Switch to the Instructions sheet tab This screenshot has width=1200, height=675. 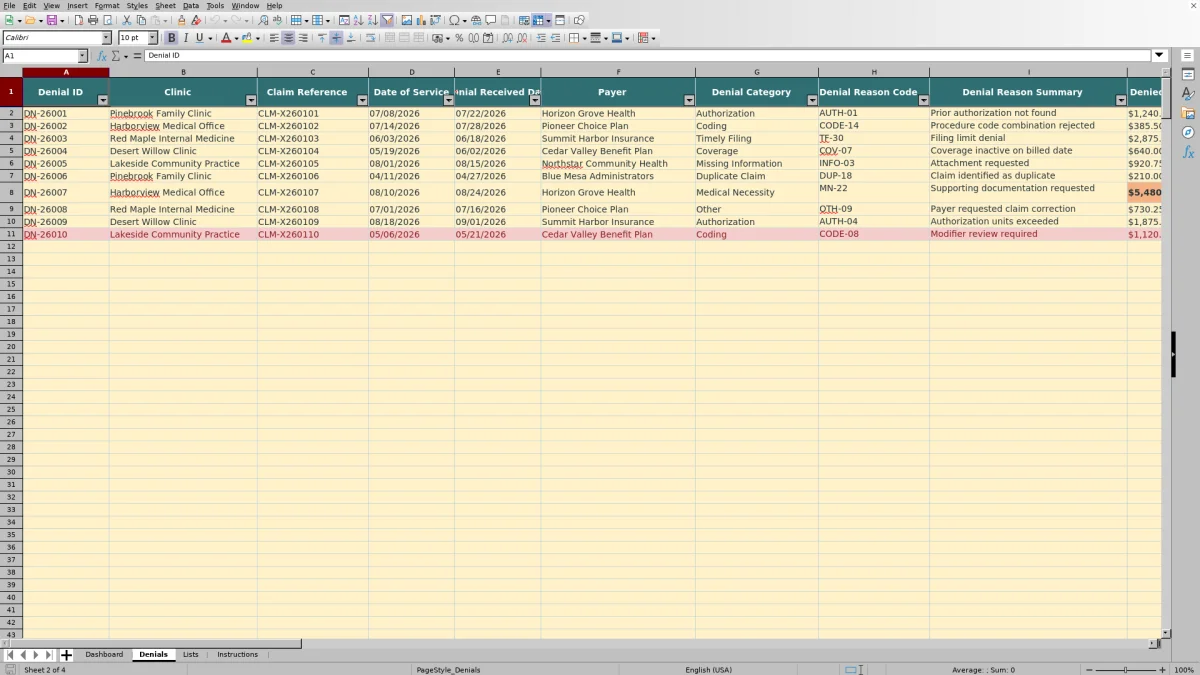(238, 655)
